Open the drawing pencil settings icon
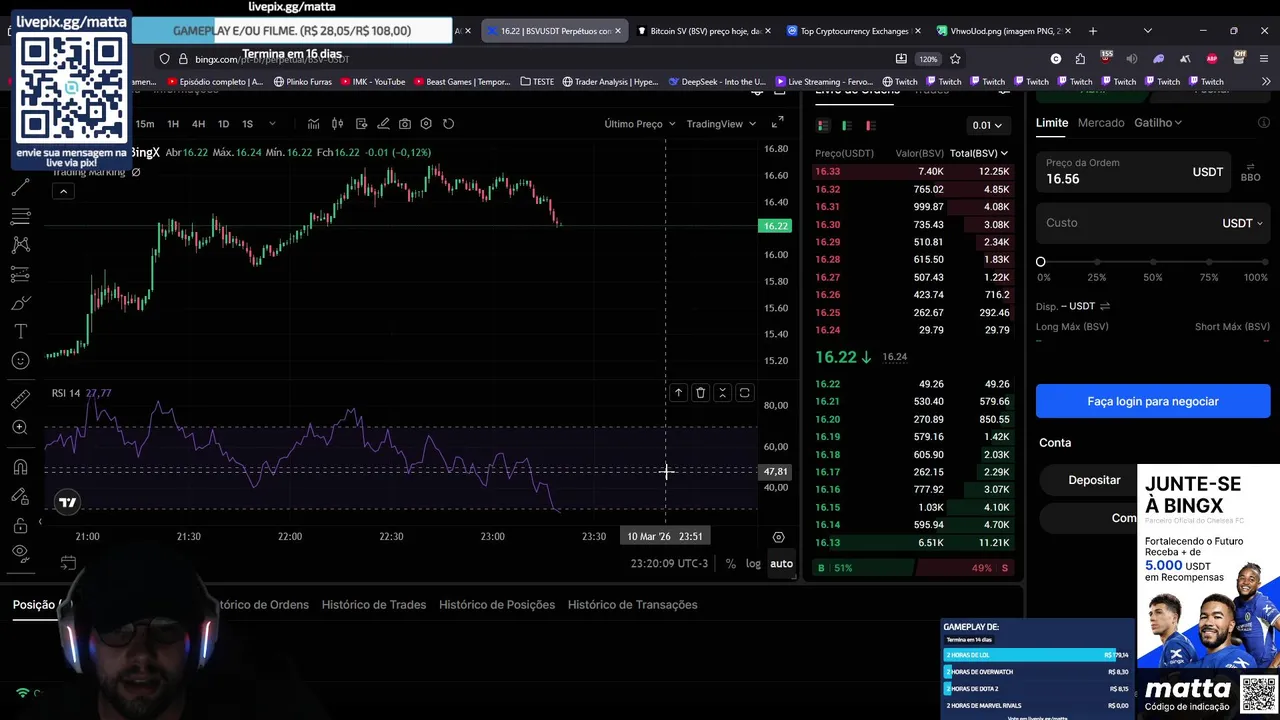Viewport: 1280px width, 720px height. pyautogui.click(x=382, y=124)
